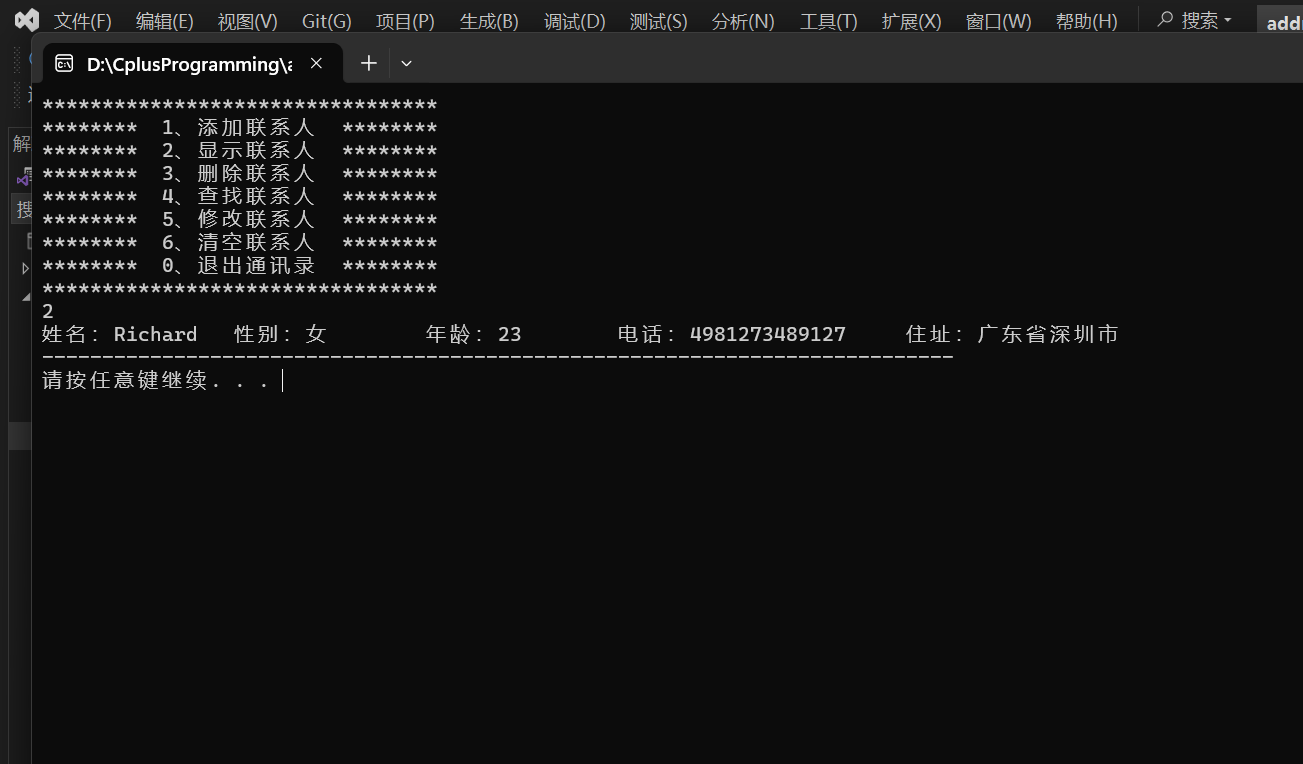Click menu line 2、显示联系人
This screenshot has height=764, width=1303.
238,151
